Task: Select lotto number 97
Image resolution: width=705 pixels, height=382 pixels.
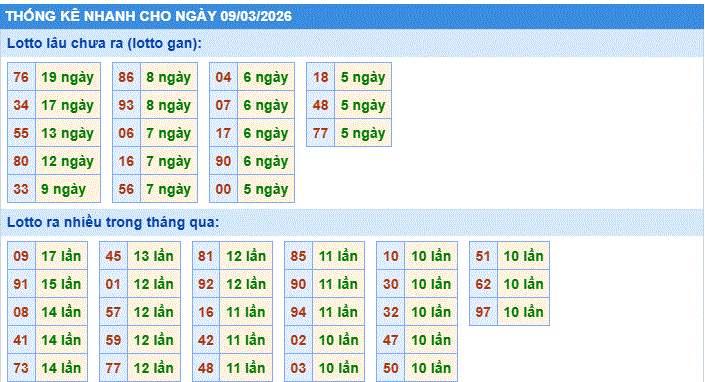Action: pyautogui.click(x=483, y=312)
